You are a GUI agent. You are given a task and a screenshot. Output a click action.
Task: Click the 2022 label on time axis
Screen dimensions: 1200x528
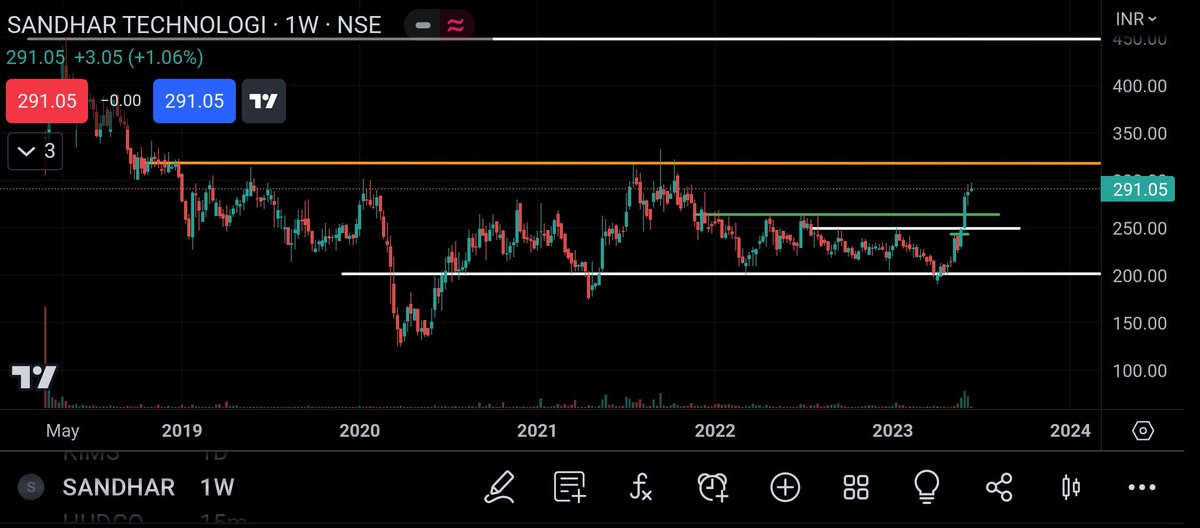point(715,431)
